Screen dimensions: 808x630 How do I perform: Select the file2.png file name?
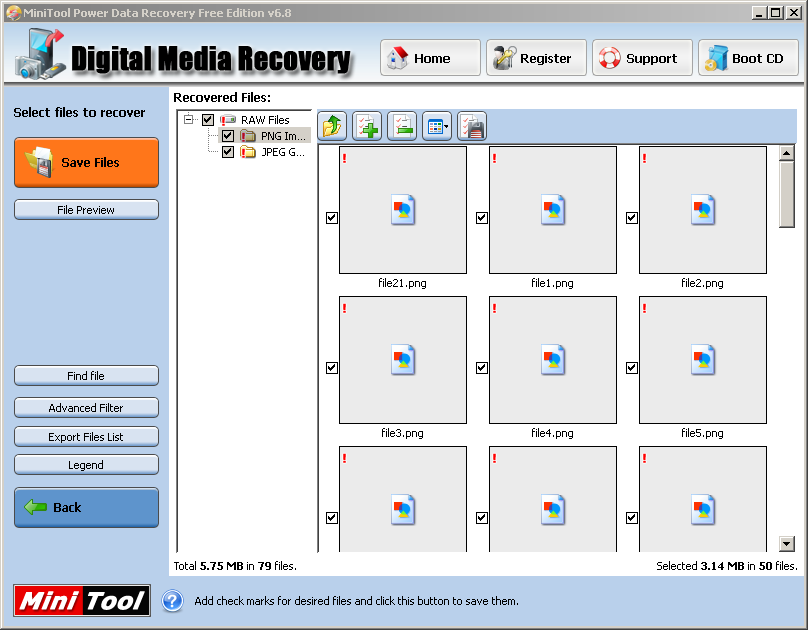pos(702,283)
